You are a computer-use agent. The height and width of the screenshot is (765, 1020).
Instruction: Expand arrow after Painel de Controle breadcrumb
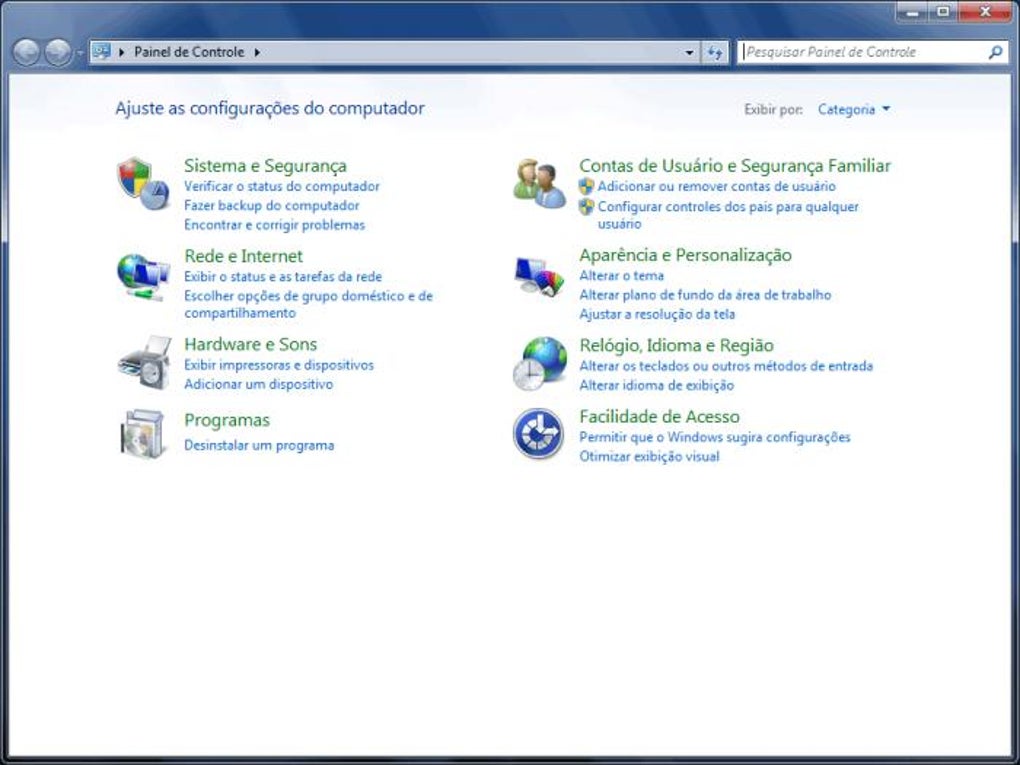coord(257,52)
